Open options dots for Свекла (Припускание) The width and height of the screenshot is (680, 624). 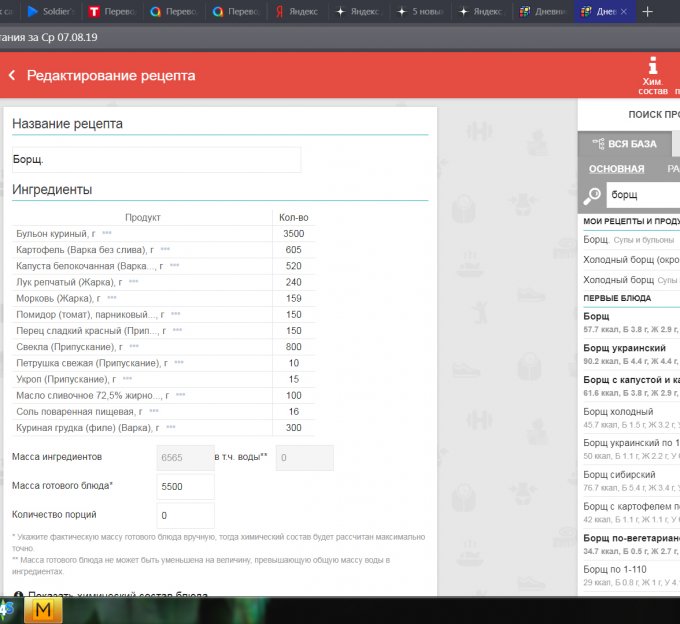[134, 346]
